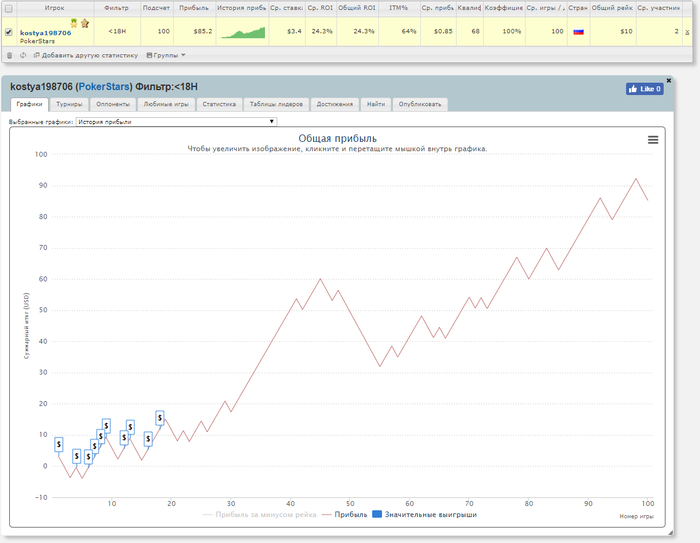Open the 'Достижения' tab
The width and height of the screenshot is (700, 543).
click(334, 104)
